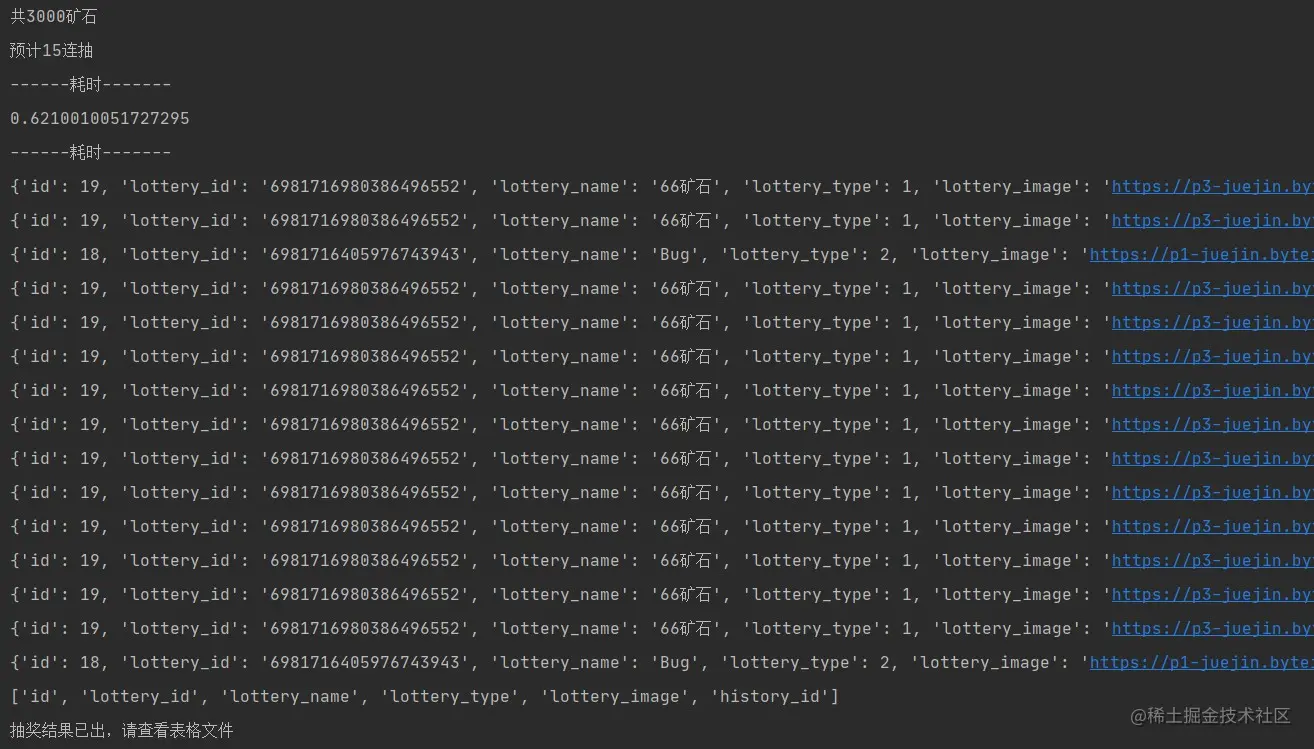Click the first '------耗时-------' separator line

coord(90,84)
